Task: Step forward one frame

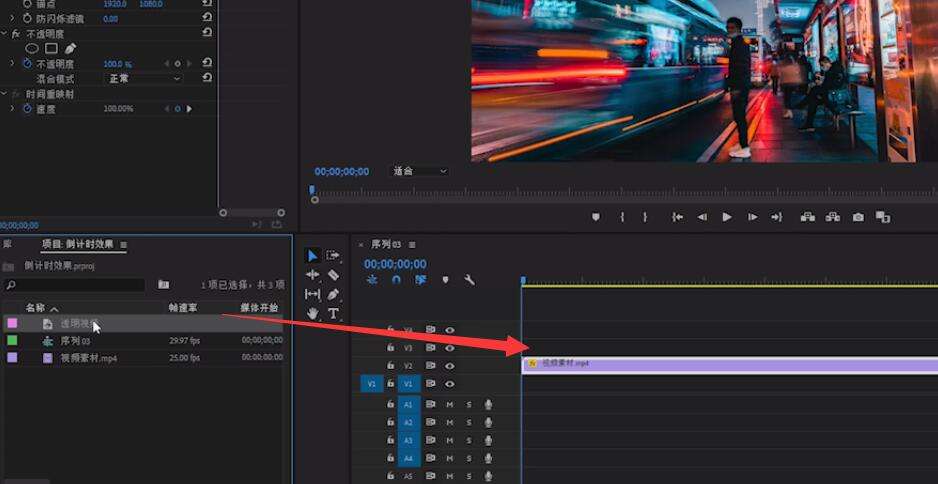Action: click(x=753, y=217)
